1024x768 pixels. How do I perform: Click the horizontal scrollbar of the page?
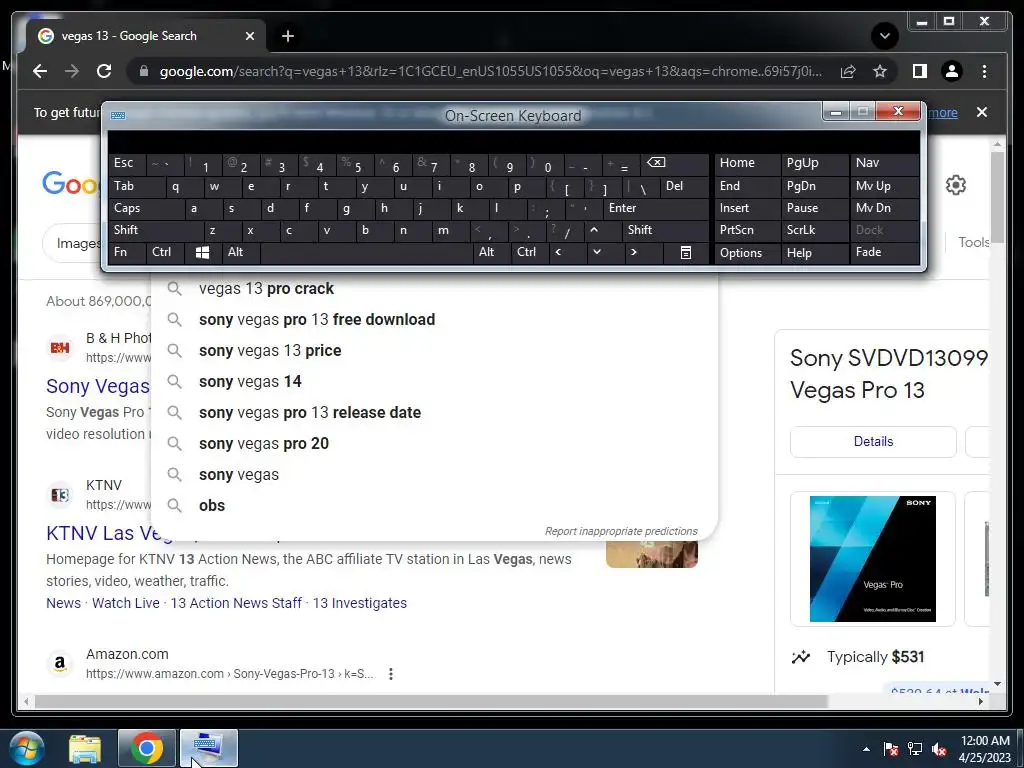pos(431,701)
